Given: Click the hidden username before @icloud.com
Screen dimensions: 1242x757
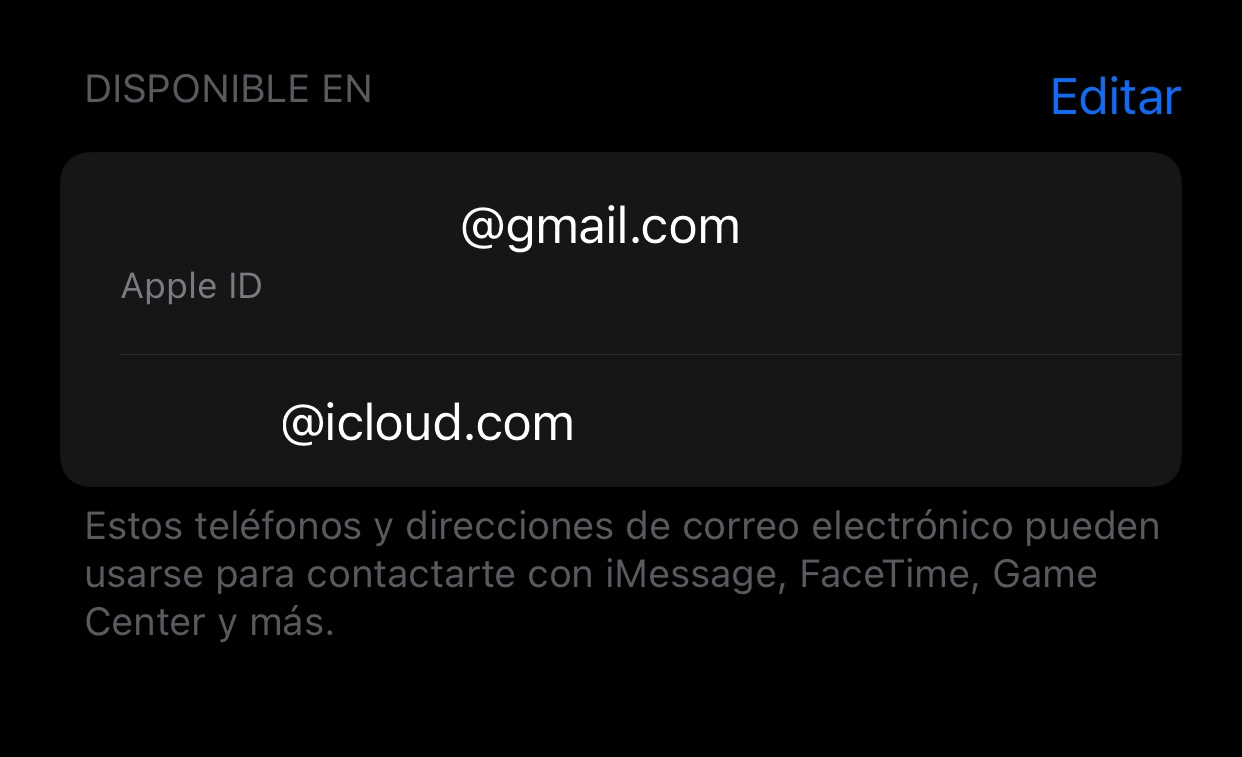Looking at the screenshot, I should click(x=201, y=423).
